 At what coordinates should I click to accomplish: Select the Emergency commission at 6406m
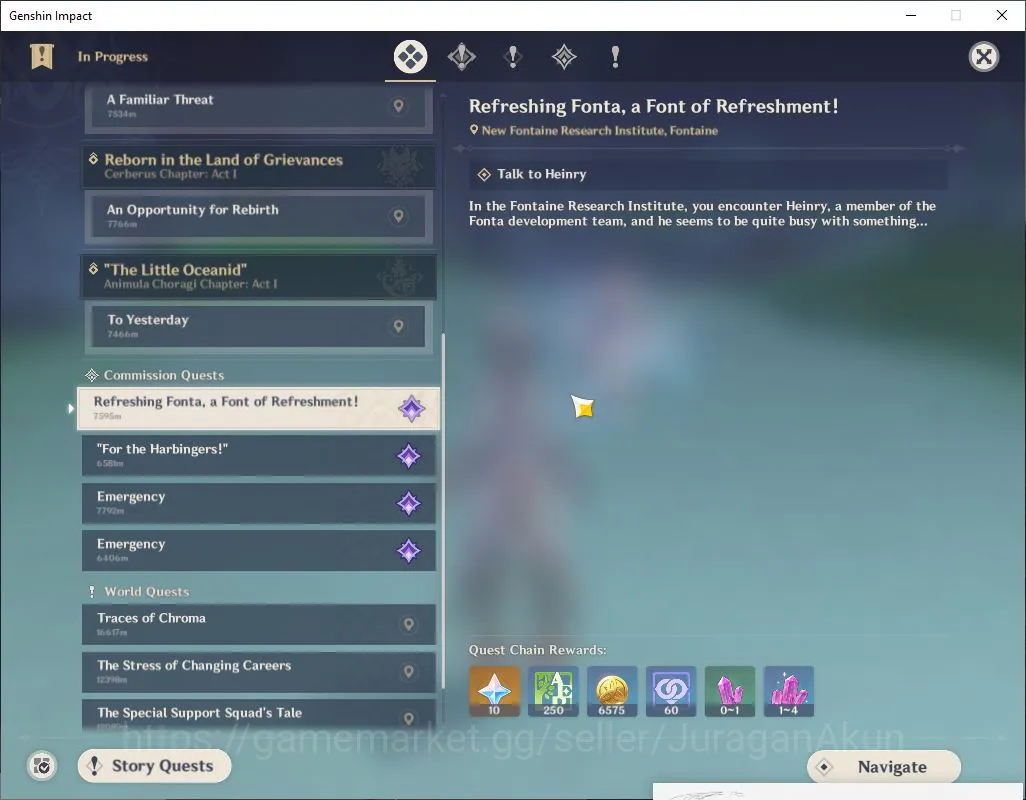(x=259, y=550)
